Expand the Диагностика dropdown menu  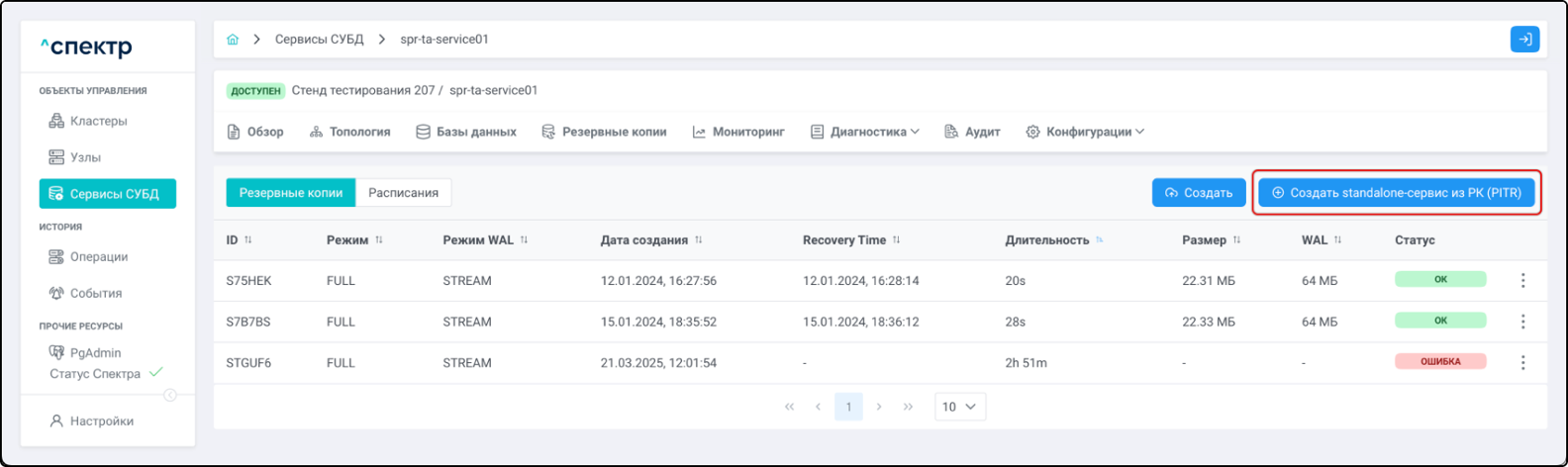865,132
